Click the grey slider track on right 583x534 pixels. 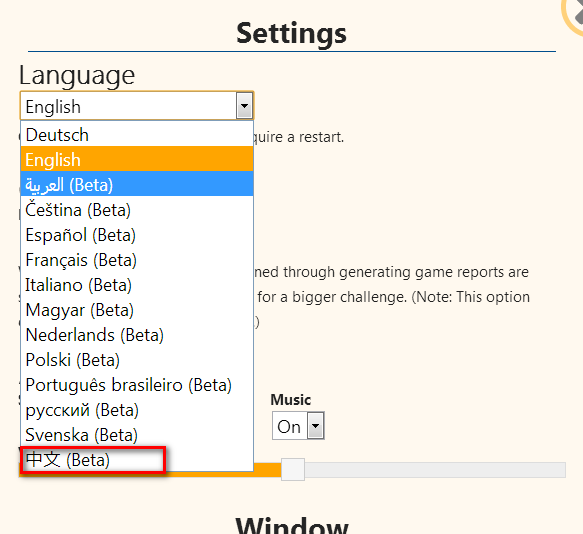(435, 470)
